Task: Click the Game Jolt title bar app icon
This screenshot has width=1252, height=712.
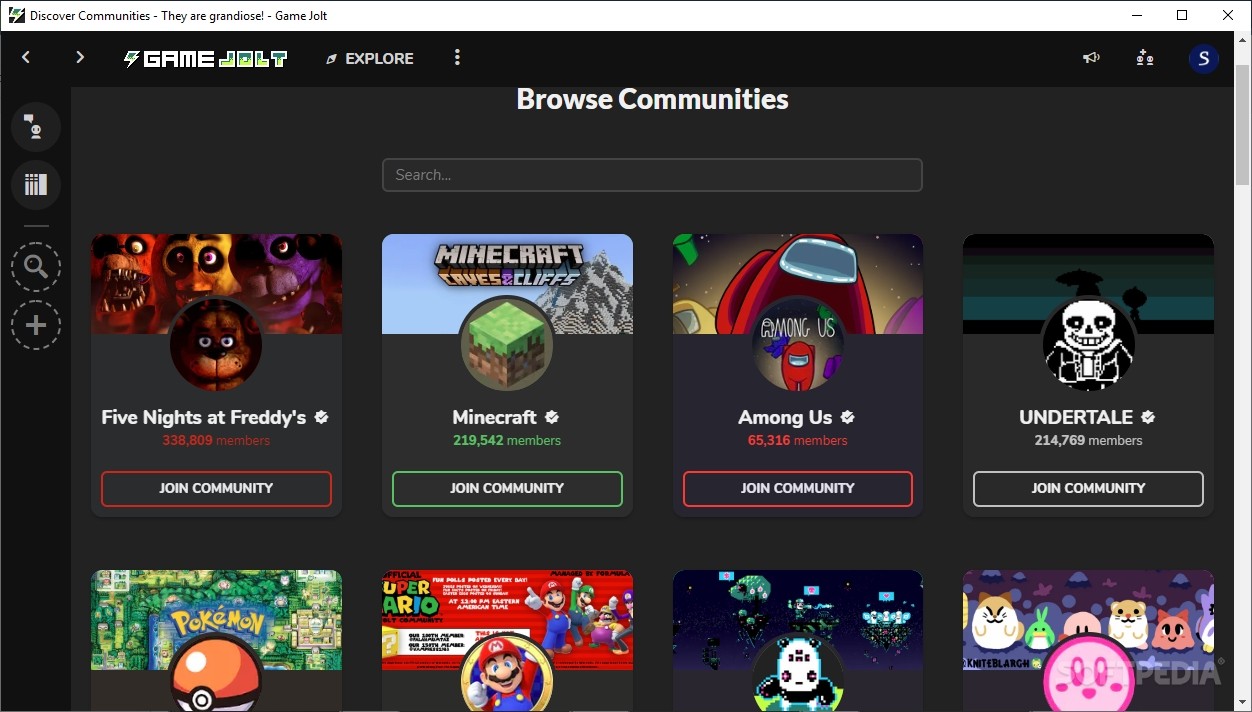Action: click(16, 15)
